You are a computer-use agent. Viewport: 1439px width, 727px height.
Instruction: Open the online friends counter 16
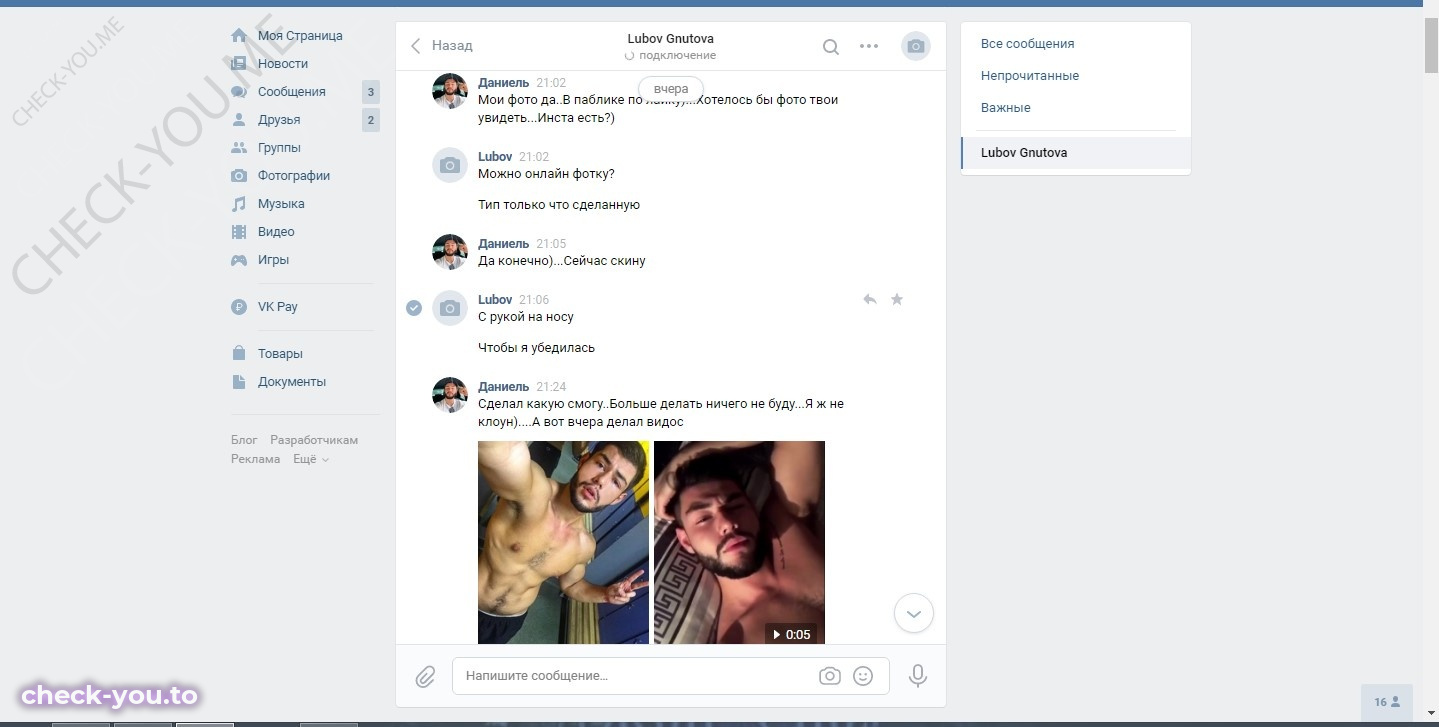[x=1387, y=702]
